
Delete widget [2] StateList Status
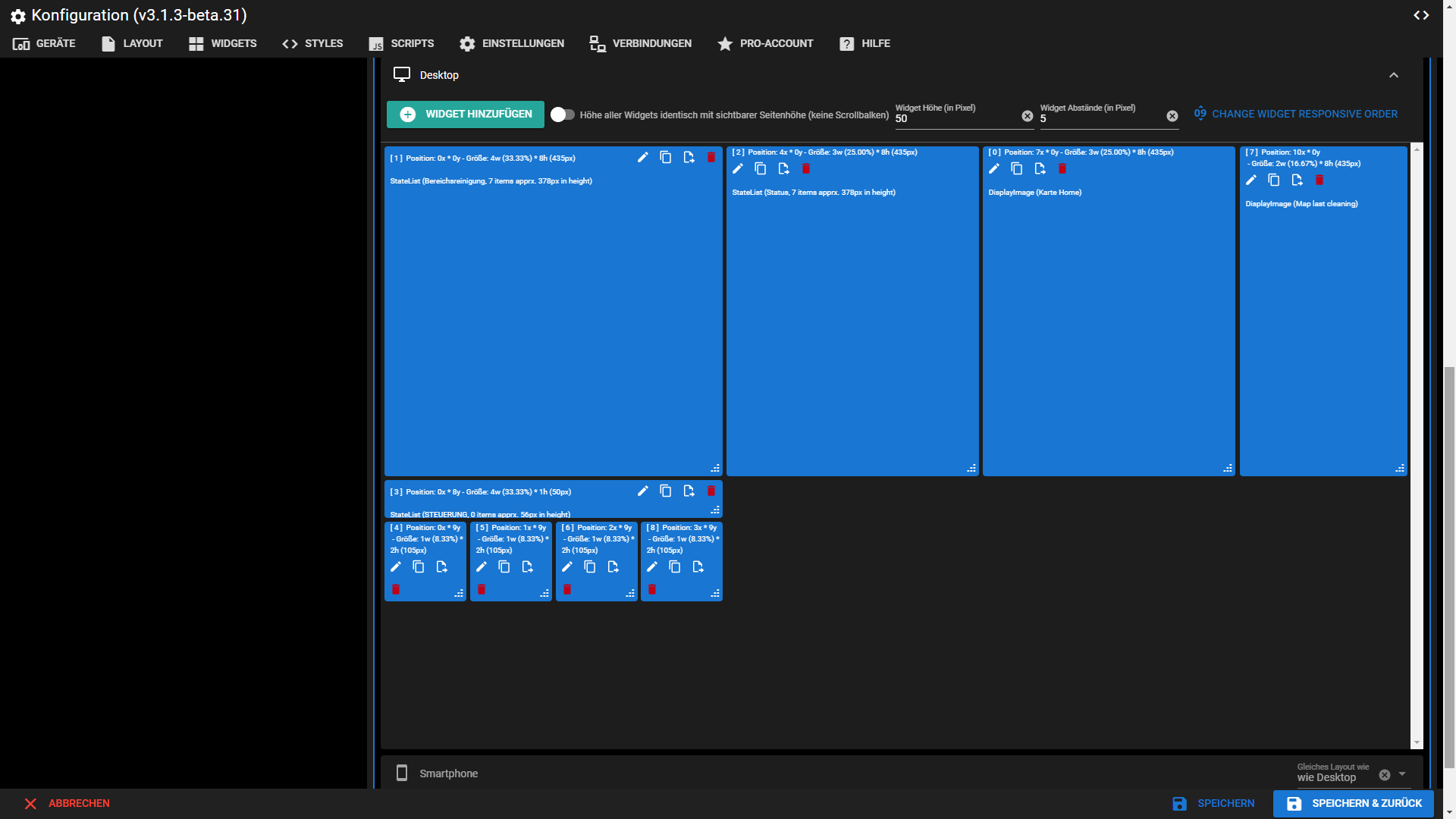click(x=806, y=169)
